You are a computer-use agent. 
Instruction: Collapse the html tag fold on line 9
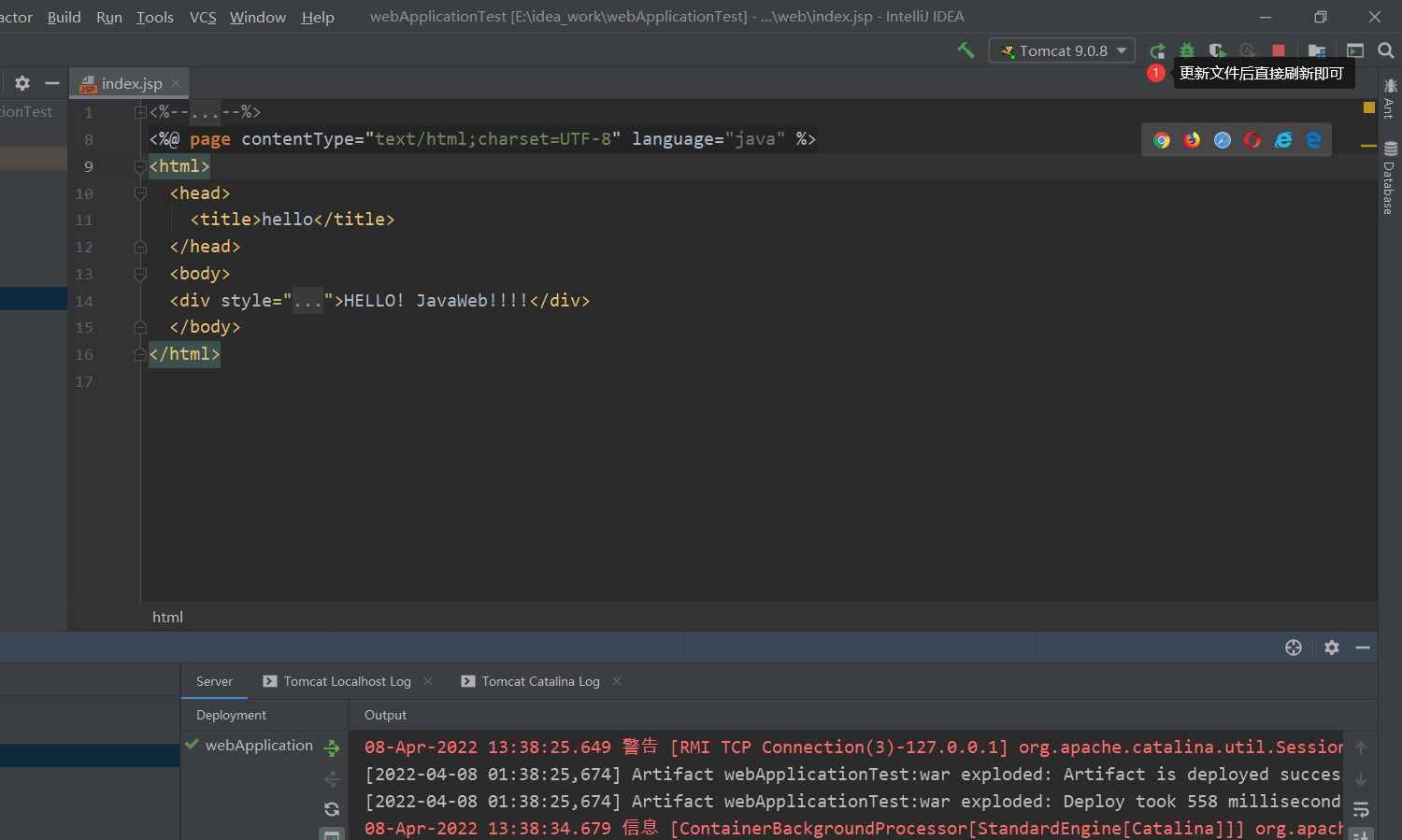pyautogui.click(x=140, y=166)
